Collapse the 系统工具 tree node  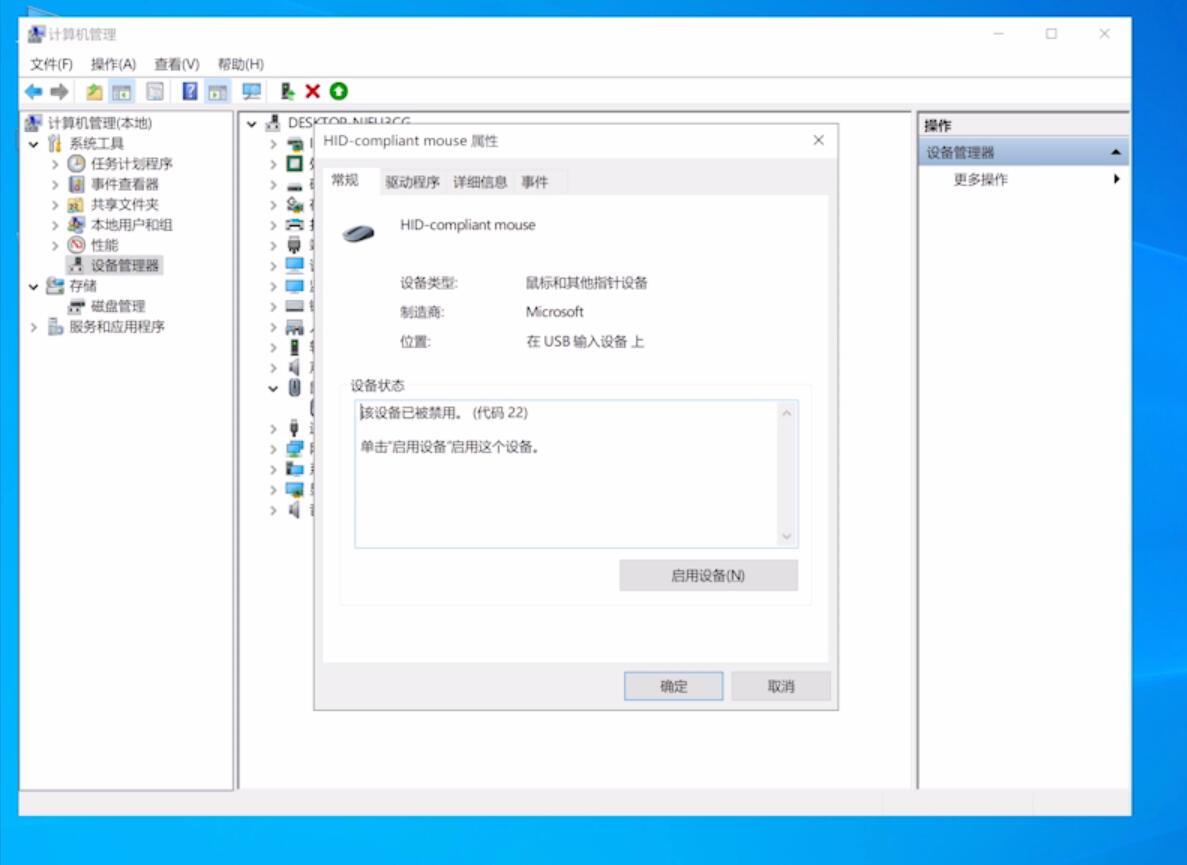pyautogui.click(x=33, y=144)
